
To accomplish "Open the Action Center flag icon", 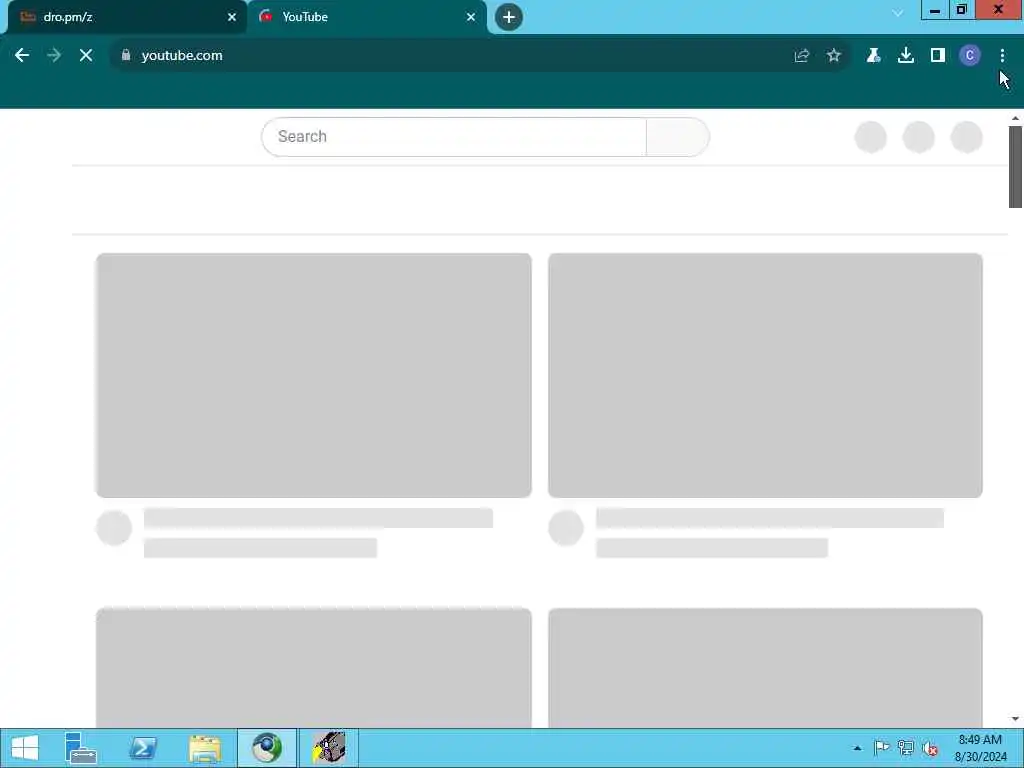I will pos(882,748).
